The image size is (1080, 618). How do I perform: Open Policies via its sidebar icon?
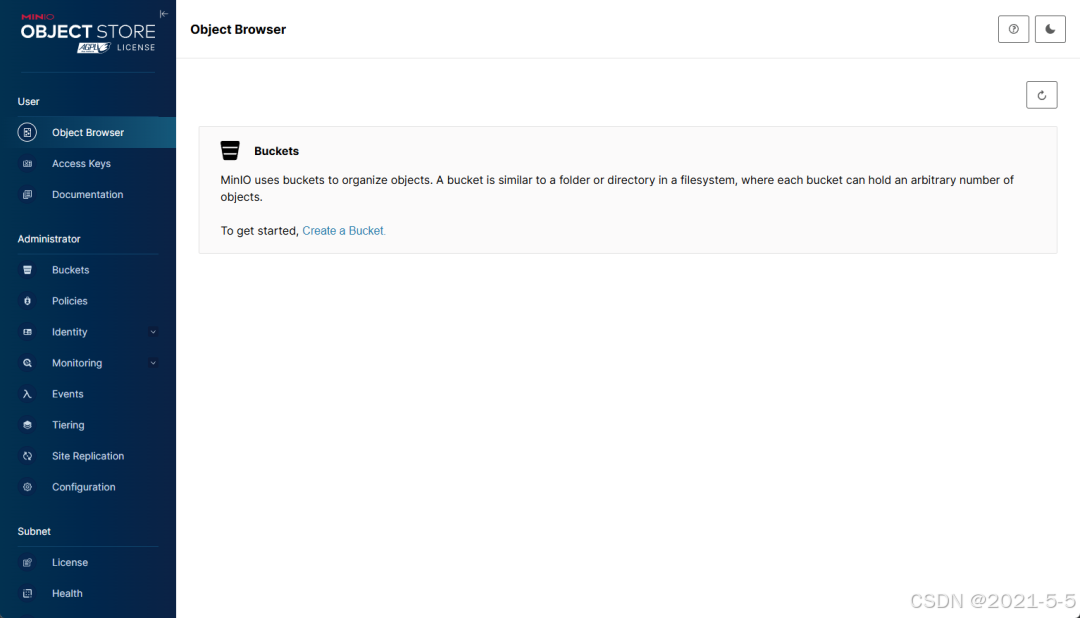tap(26, 300)
